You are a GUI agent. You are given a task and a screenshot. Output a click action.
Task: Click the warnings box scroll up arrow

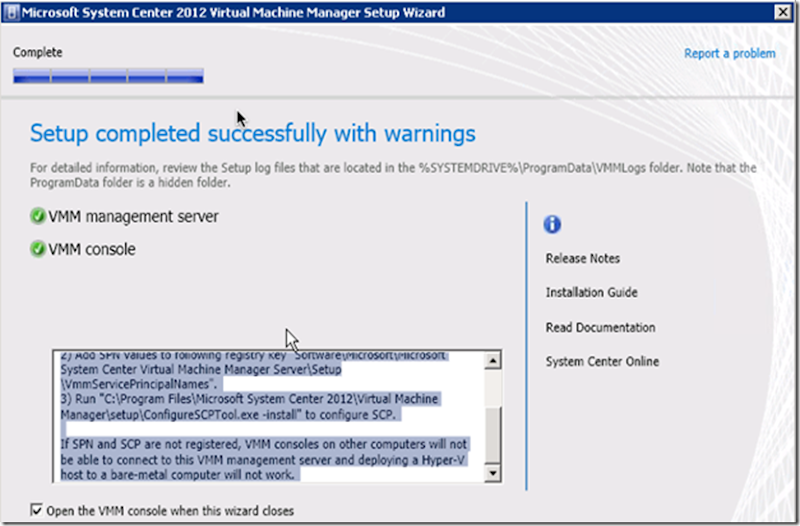click(493, 361)
